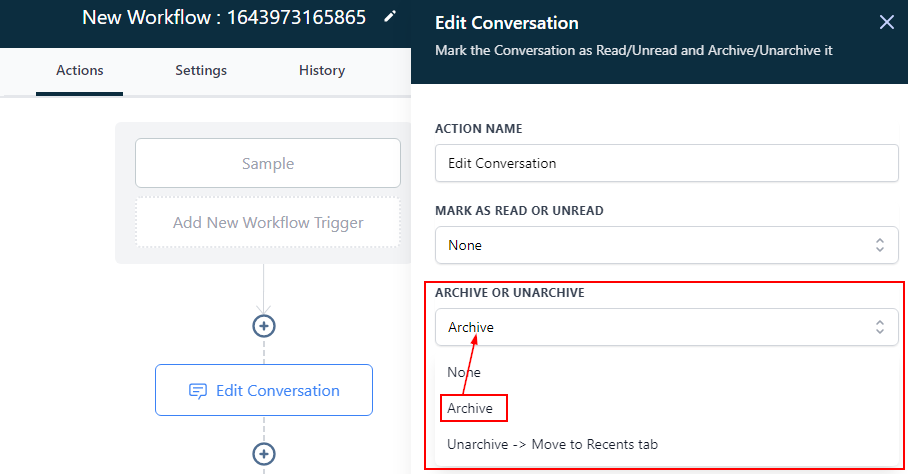Select the Edit Conversation action node
Screen dimensions: 908x474
[264, 391]
